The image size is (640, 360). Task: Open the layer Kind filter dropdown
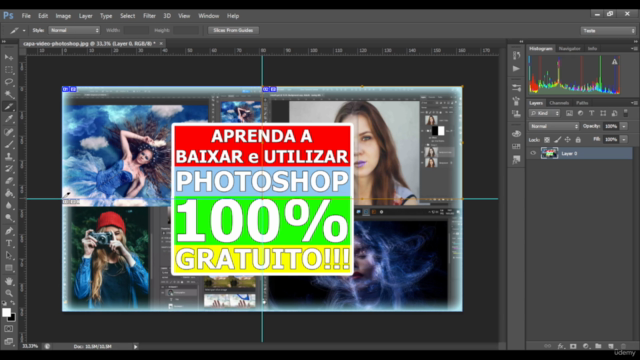click(x=544, y=113)
